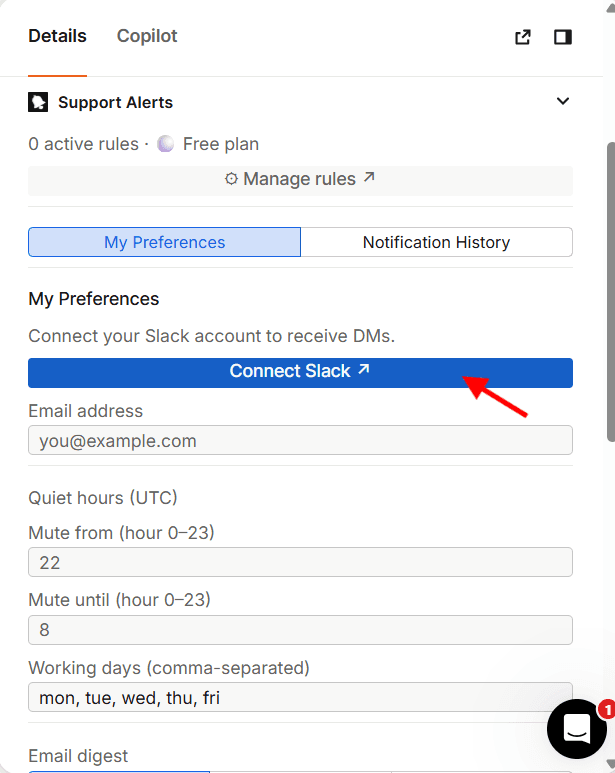Viewport: 615px width, 773px height.
Task: Click the "Email digest" label
Action: [78, 756]
